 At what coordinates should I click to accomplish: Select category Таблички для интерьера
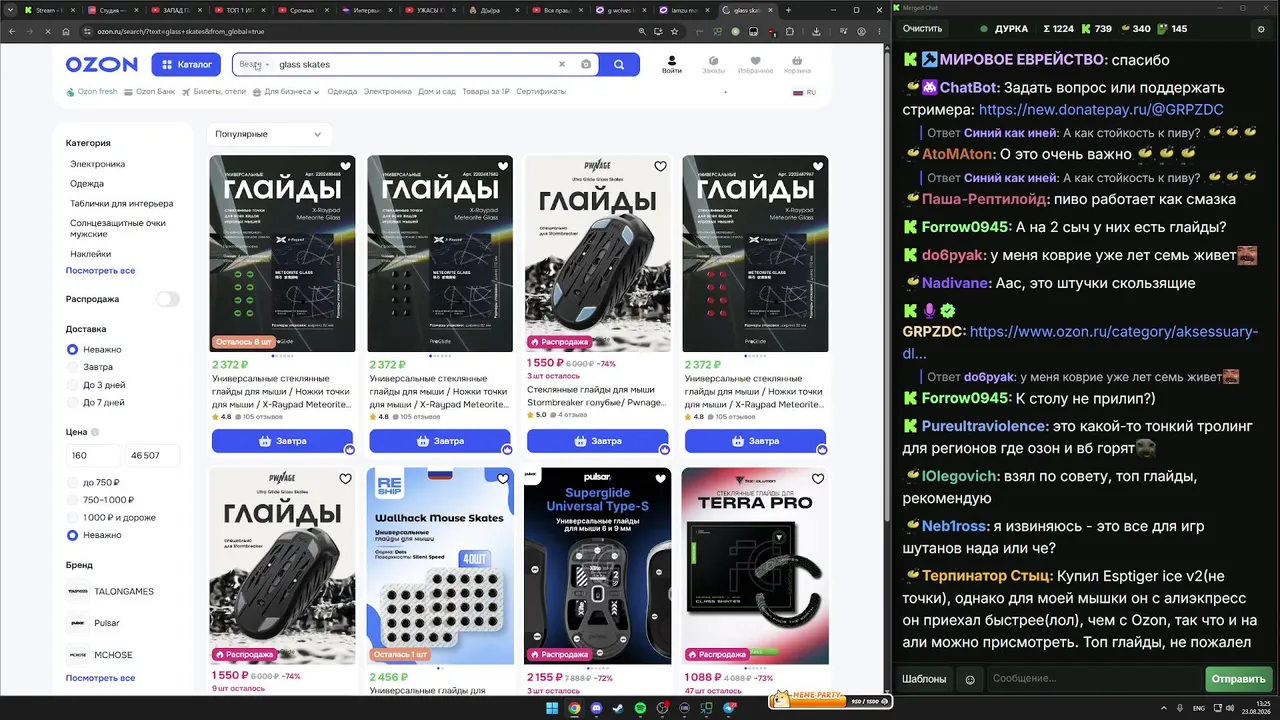point(121,204)
